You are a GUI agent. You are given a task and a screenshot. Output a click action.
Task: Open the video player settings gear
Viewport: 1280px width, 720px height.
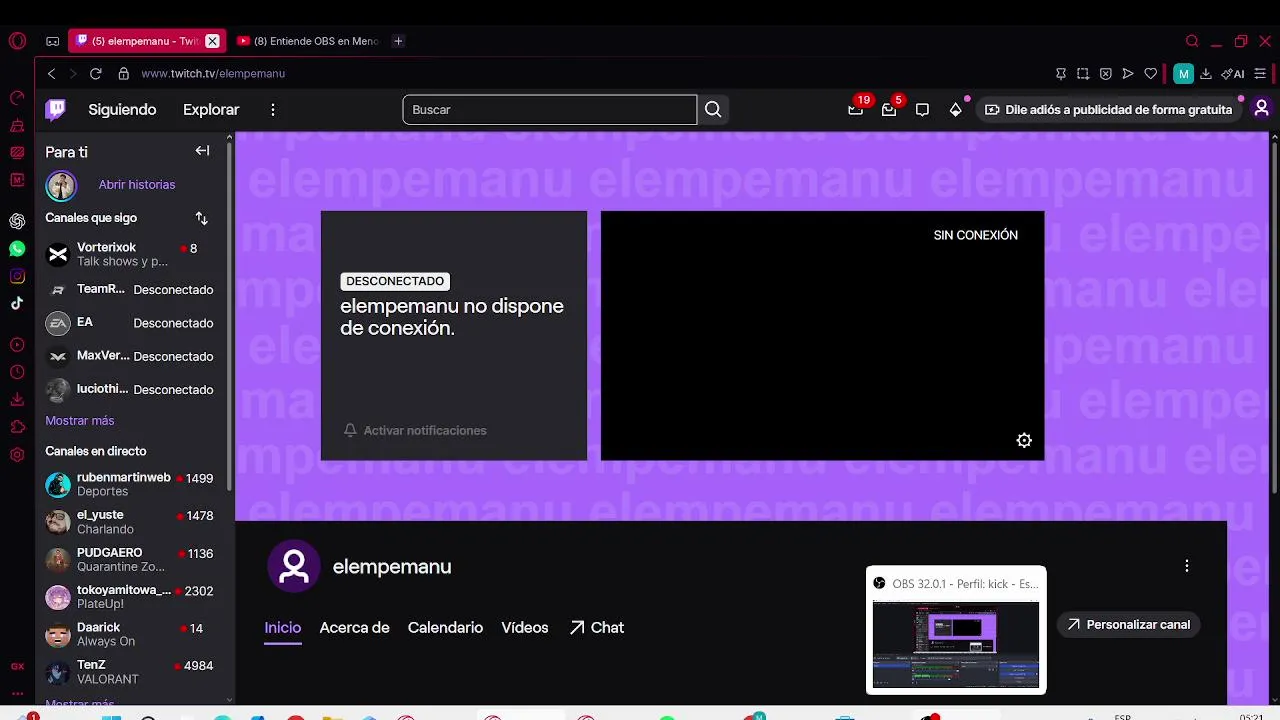[1024, 440]
